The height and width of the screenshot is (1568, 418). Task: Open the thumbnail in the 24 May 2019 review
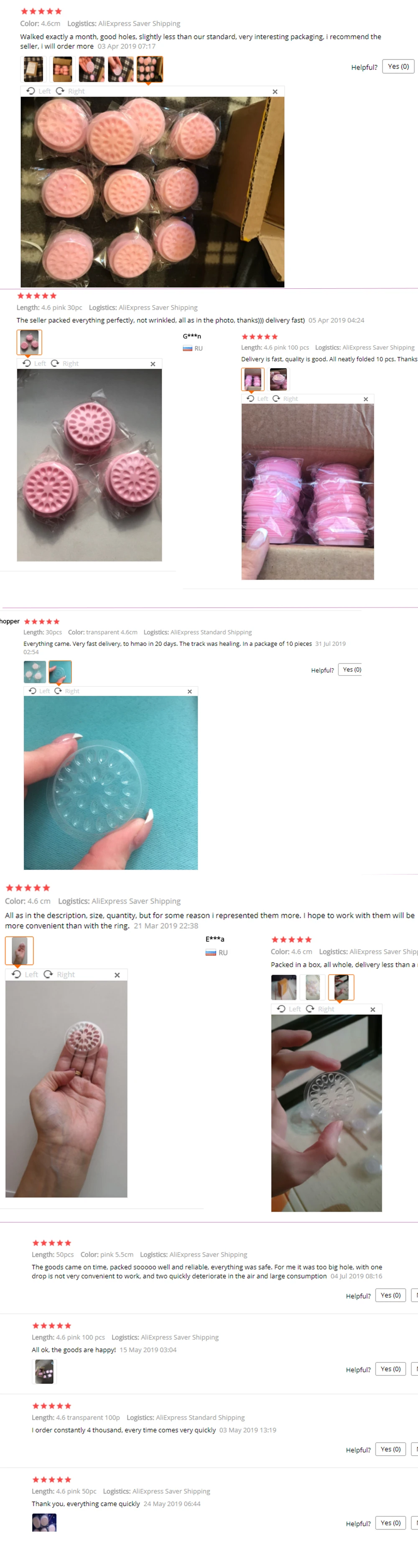[x=44, y=1522]
